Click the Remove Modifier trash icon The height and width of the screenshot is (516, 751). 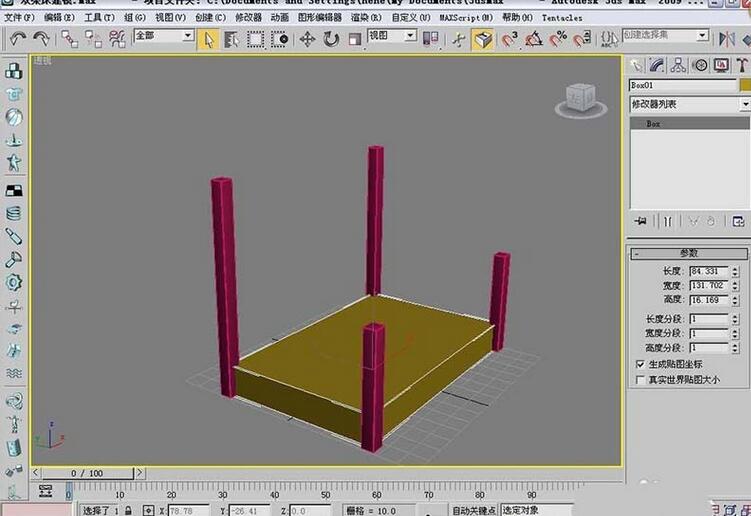(x=711, y=221)
